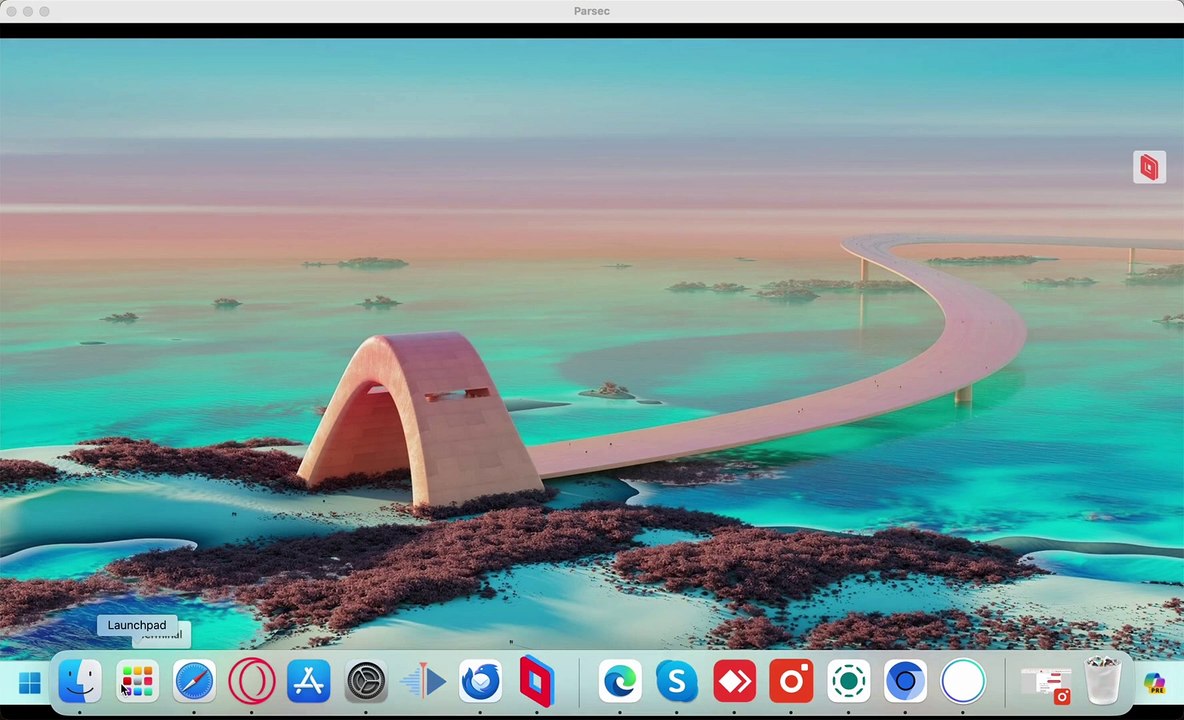Screen dimensions: 1184x720
Task: Open the Opera browser icon
Action: (x=251, y=682)
